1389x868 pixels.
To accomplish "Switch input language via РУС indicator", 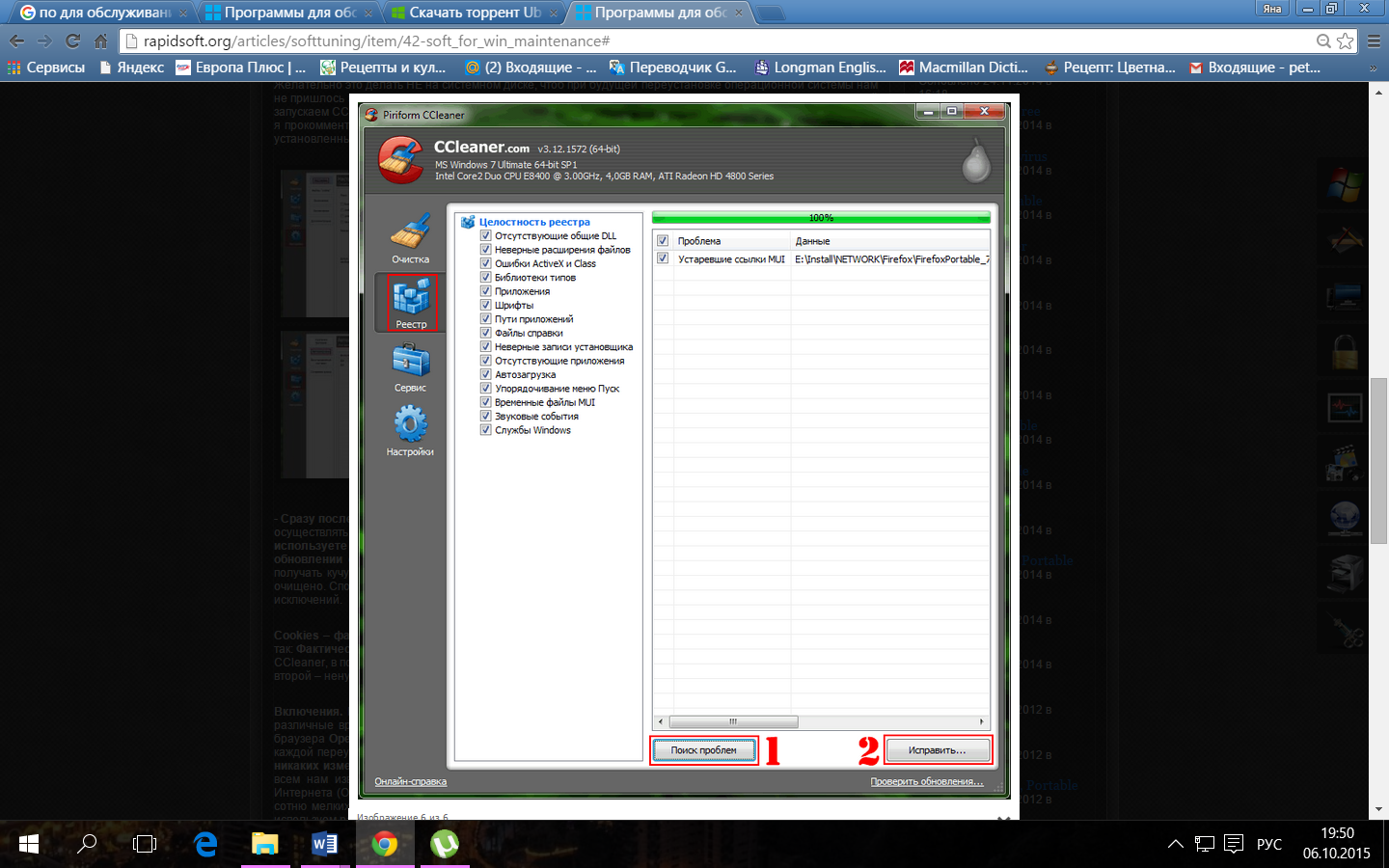I will click(x=1269, y=844).
